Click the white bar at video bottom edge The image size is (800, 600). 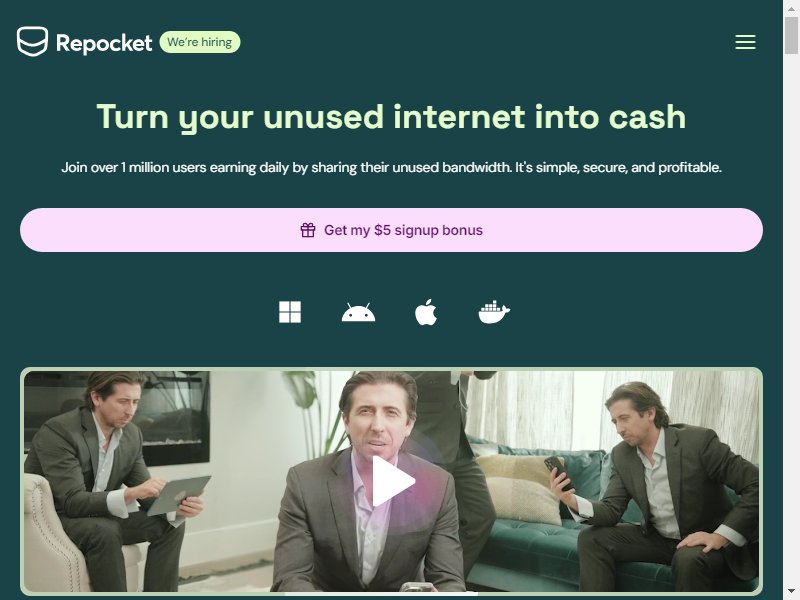(x=381, y=594)
